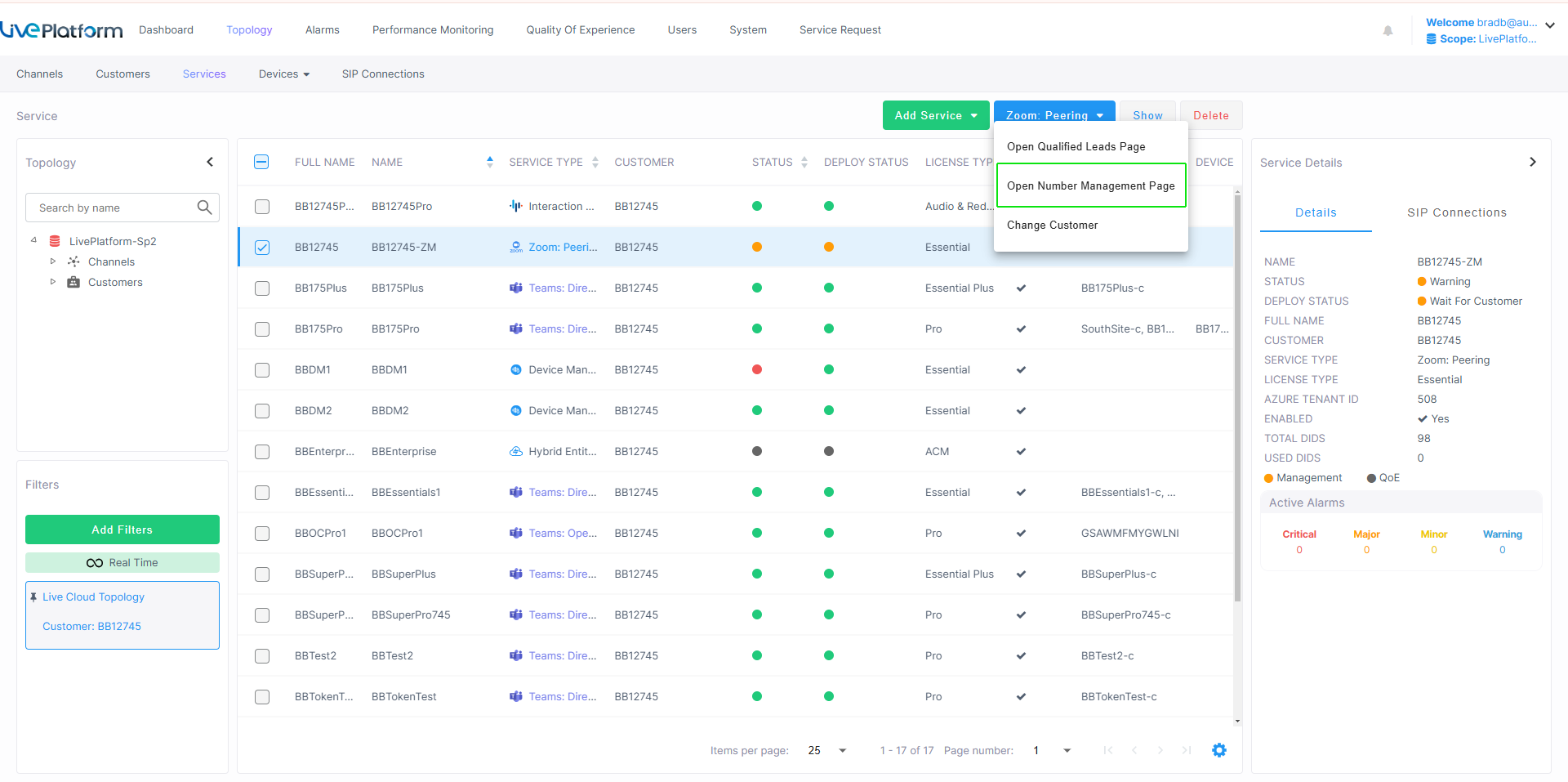Click the pin icon beside Live Cloud Topology
The image size is (1568, 782).
click(x=33, y=597)
